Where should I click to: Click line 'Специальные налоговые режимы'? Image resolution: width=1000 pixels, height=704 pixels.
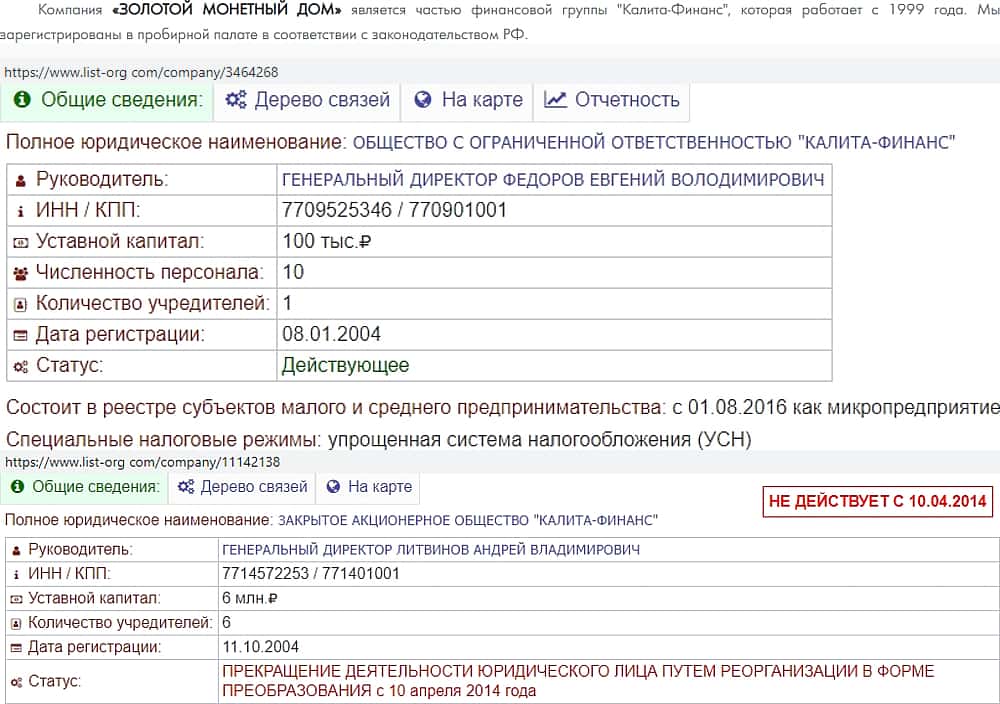[379, 439]
